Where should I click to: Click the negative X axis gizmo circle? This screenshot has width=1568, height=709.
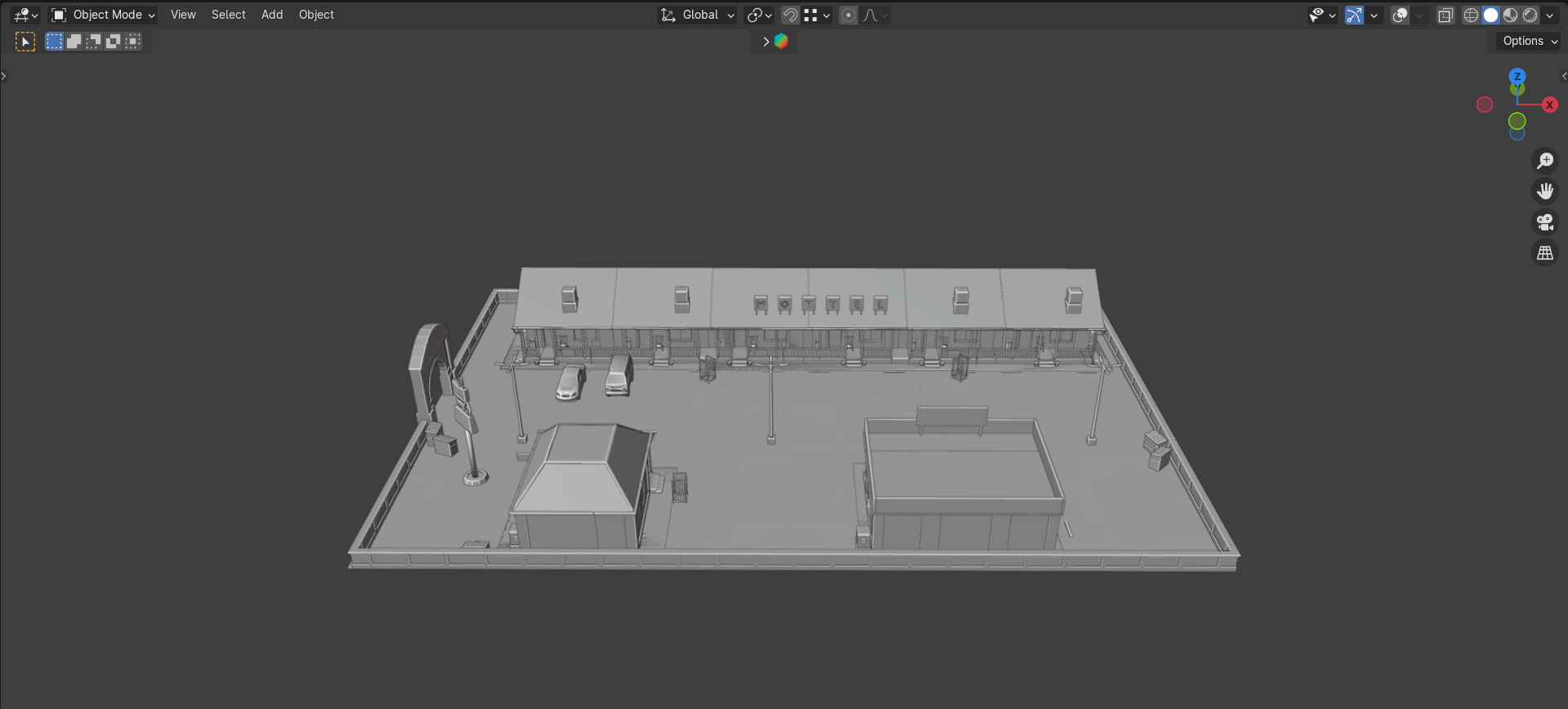pos(1485,105)
